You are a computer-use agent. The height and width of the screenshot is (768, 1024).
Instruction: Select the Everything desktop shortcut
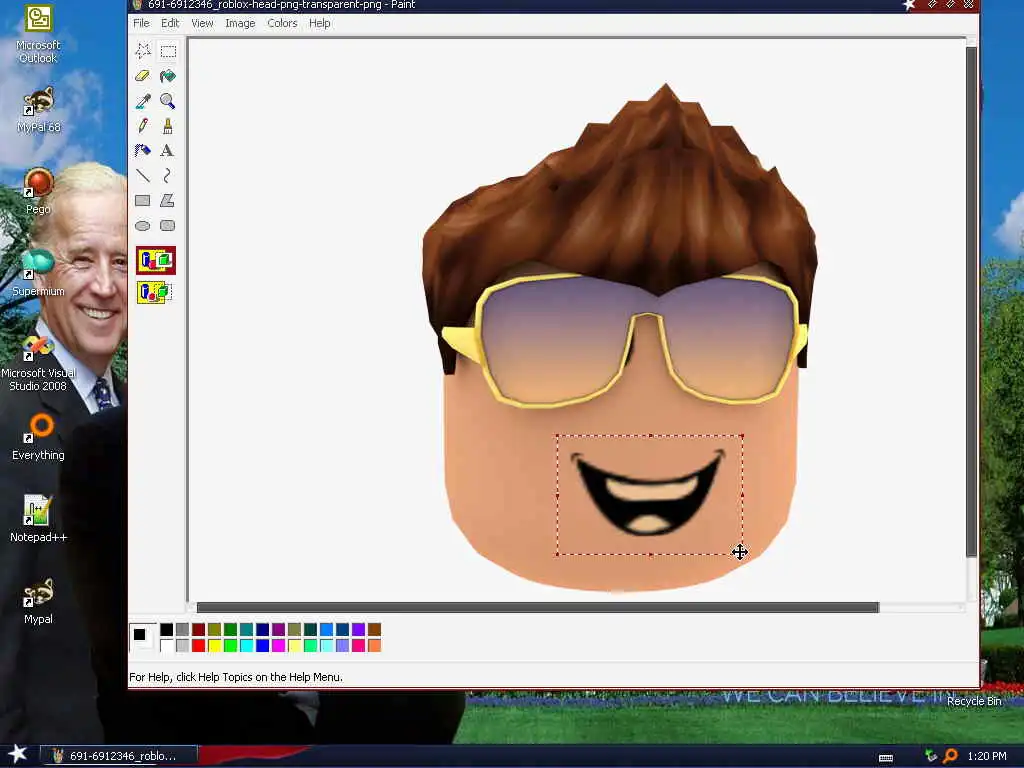point(38,438)
